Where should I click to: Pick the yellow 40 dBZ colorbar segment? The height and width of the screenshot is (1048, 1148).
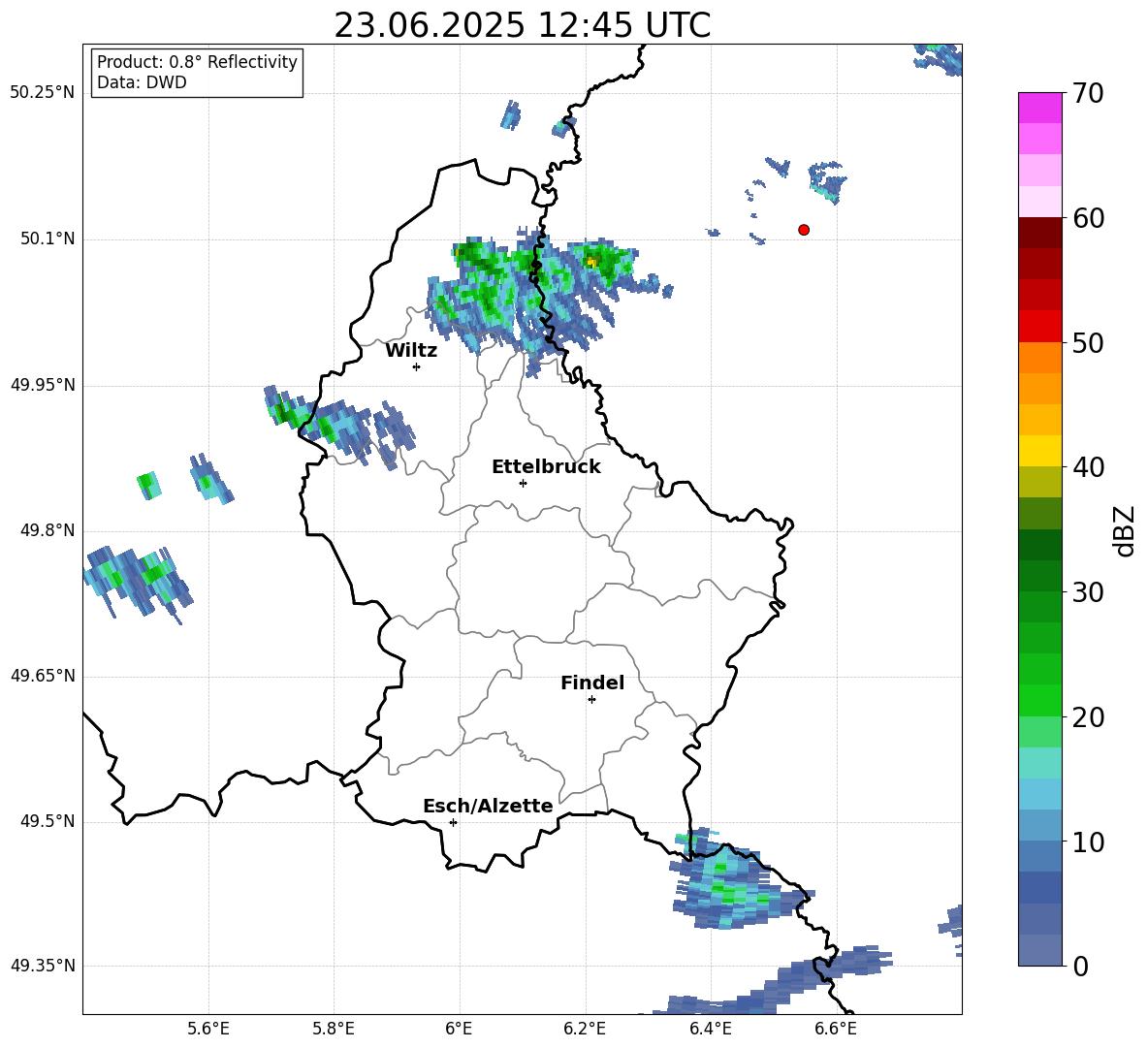point(1039,451)
